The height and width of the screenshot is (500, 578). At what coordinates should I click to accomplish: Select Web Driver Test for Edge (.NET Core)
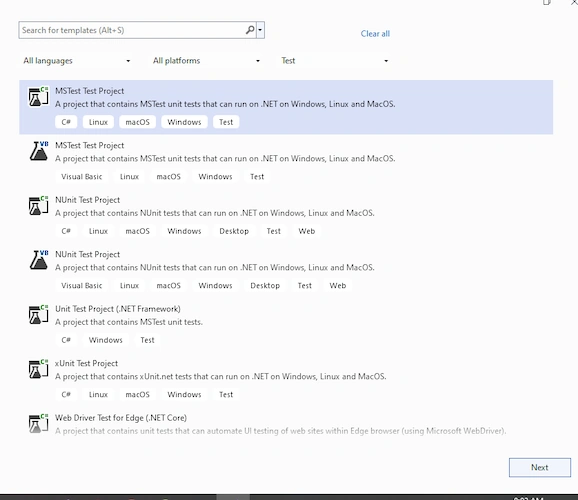[x=121, y=418]
